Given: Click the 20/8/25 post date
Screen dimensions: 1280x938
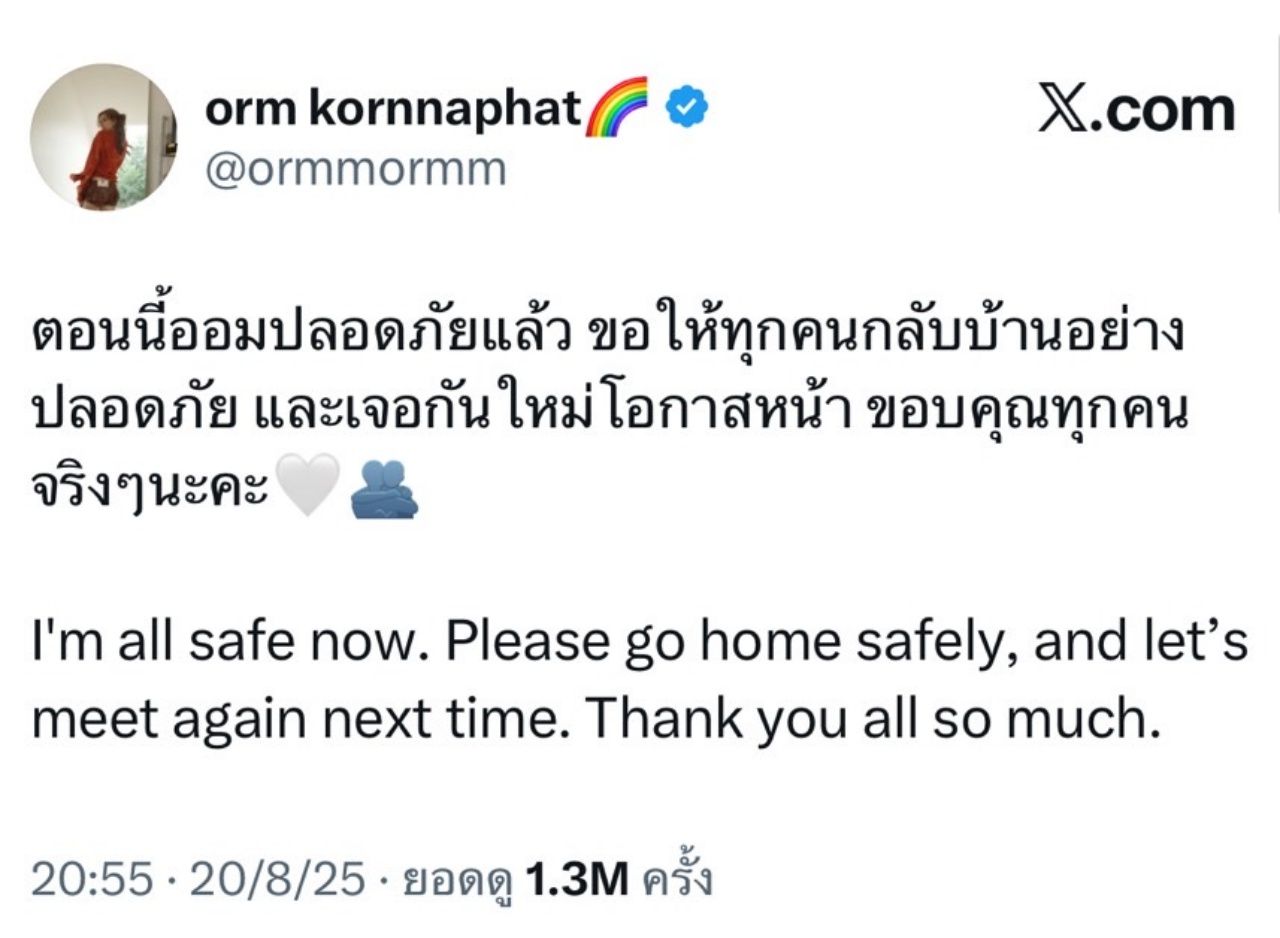Looking at the screenshot, I should pos(273,879).
